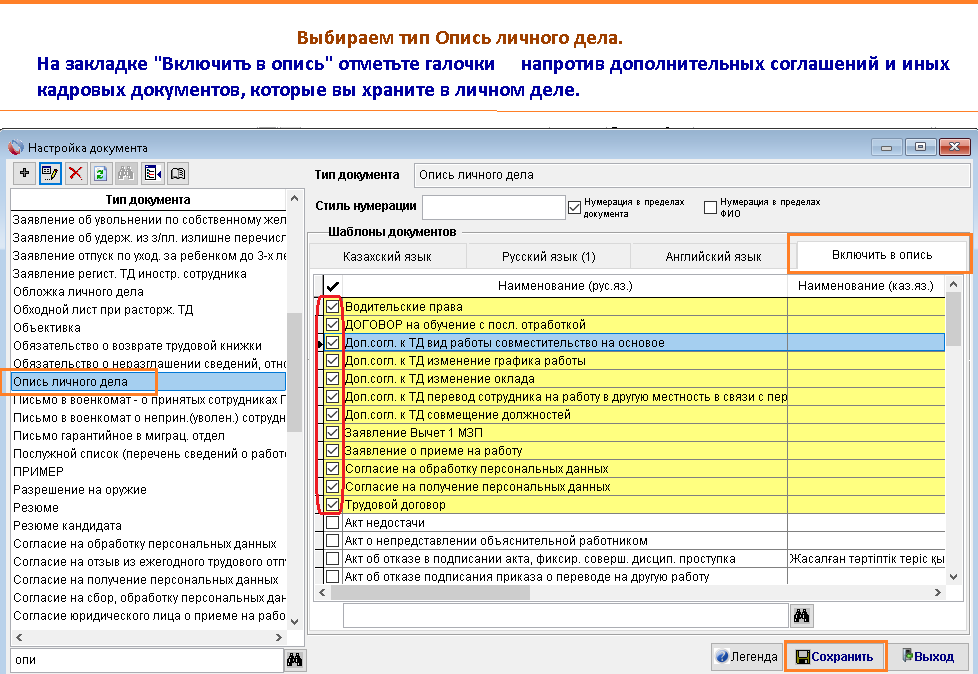
Task: Select 'Объективка' list row
Action: tap(148, 328)
